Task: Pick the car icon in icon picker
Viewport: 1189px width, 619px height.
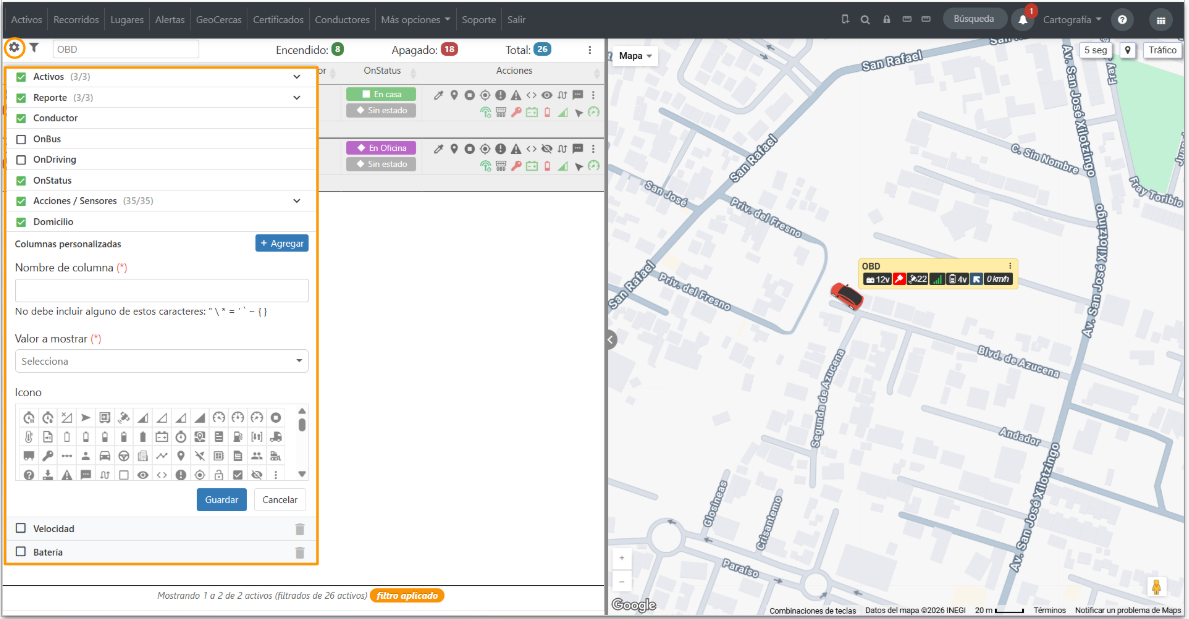Action: [105, 455]
